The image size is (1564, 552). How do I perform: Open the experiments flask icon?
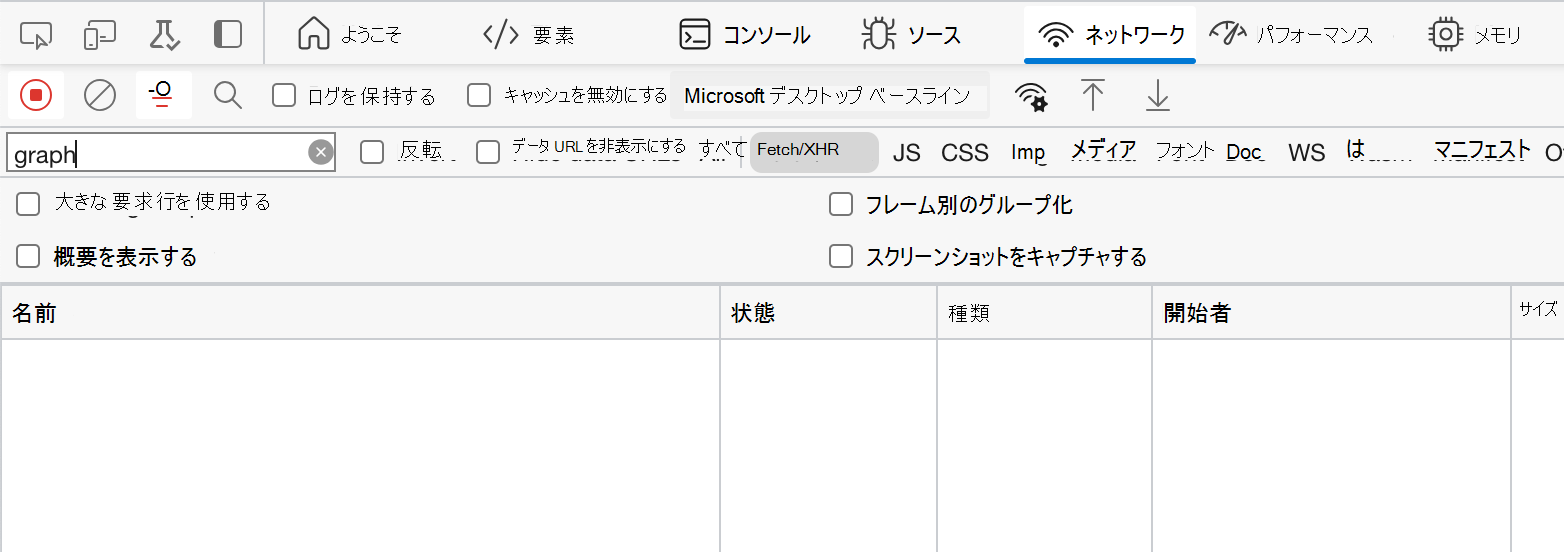tap(164, 35)
